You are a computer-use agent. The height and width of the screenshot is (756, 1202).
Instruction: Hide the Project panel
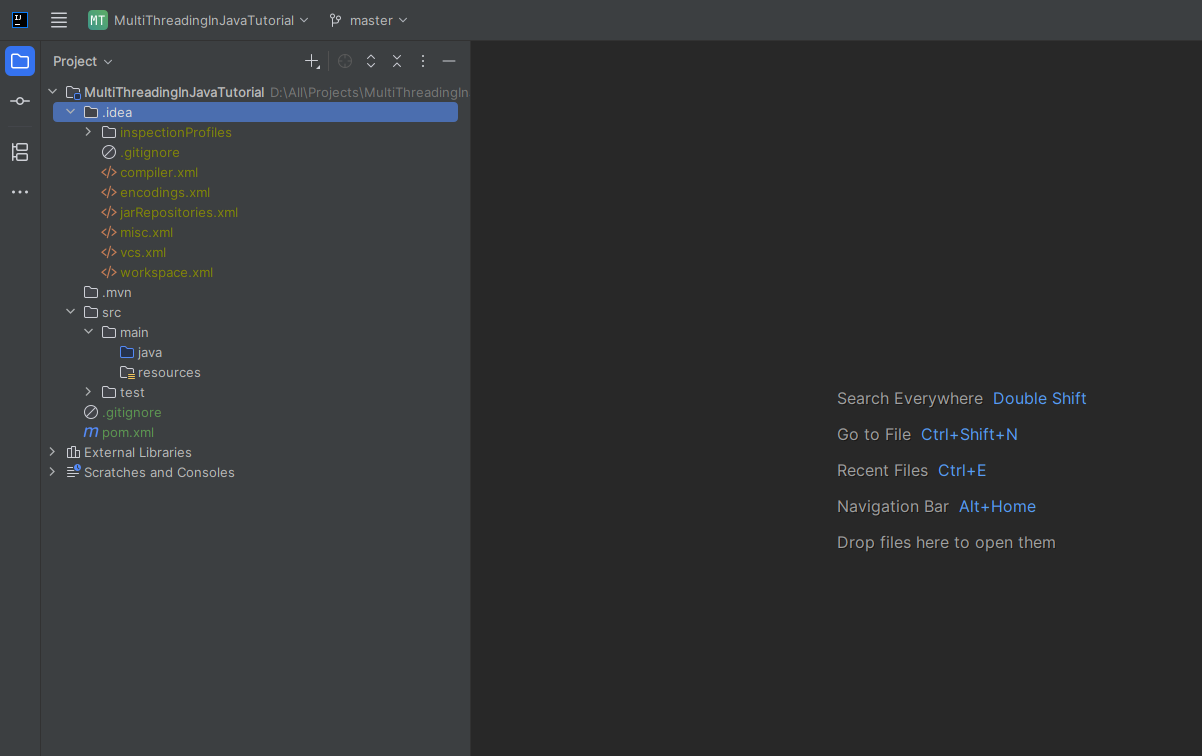(x=449, y=61)
